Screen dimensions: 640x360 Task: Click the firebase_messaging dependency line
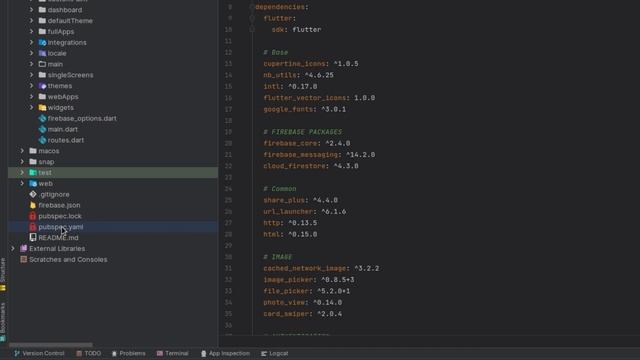tap(319, 155)
